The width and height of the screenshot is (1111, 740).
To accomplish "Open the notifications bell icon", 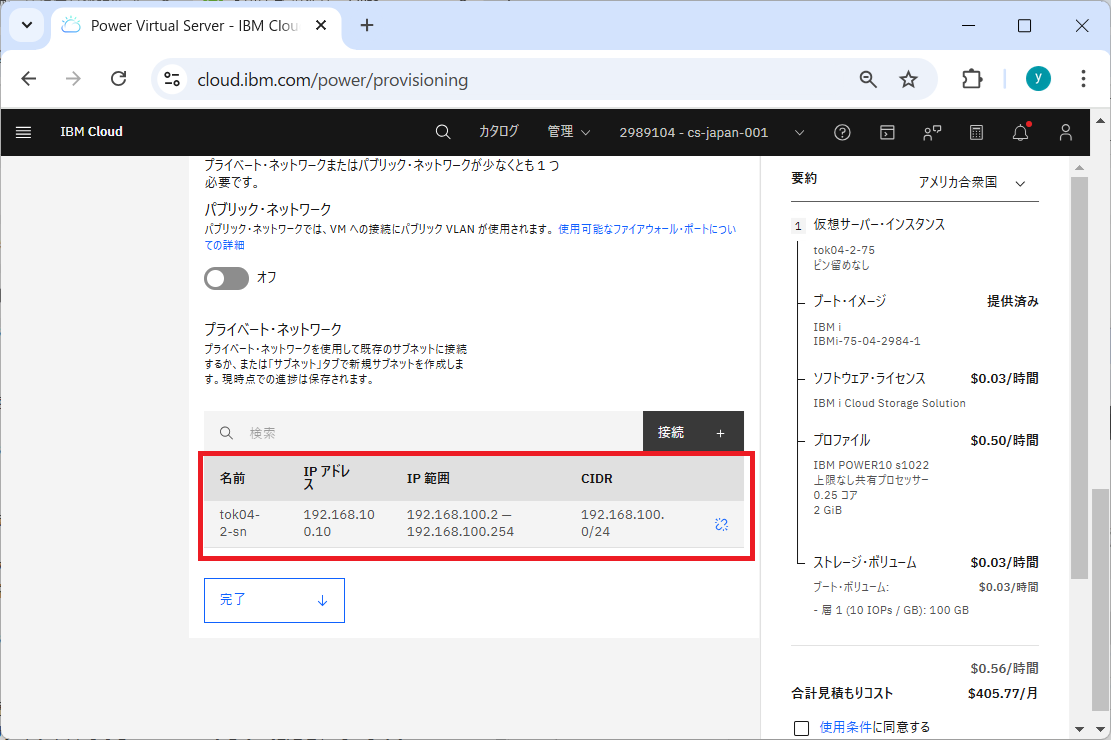I will click(x=1021, y=133).
